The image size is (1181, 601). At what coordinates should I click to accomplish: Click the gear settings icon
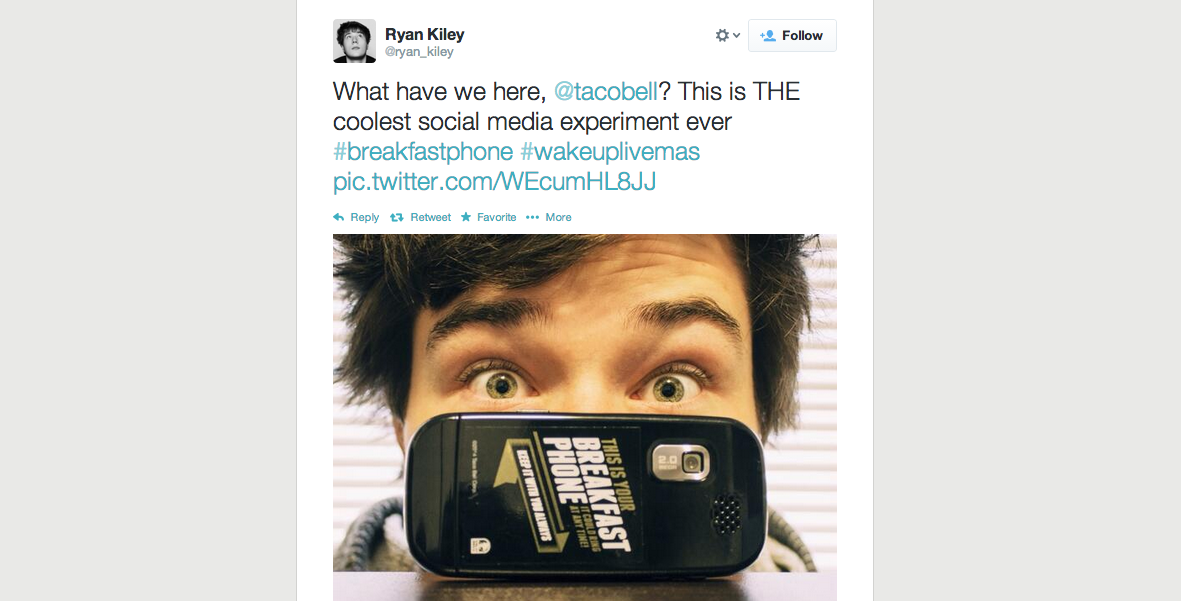pyautogui.click(x=722, y=35)
